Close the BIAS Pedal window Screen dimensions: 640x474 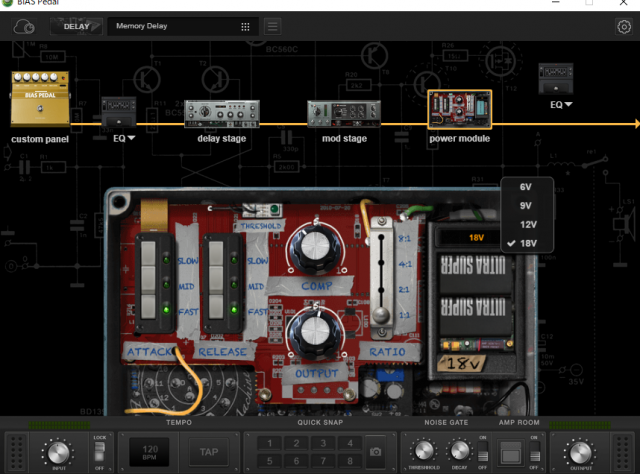pyautogui.click(x=623, y=3)
